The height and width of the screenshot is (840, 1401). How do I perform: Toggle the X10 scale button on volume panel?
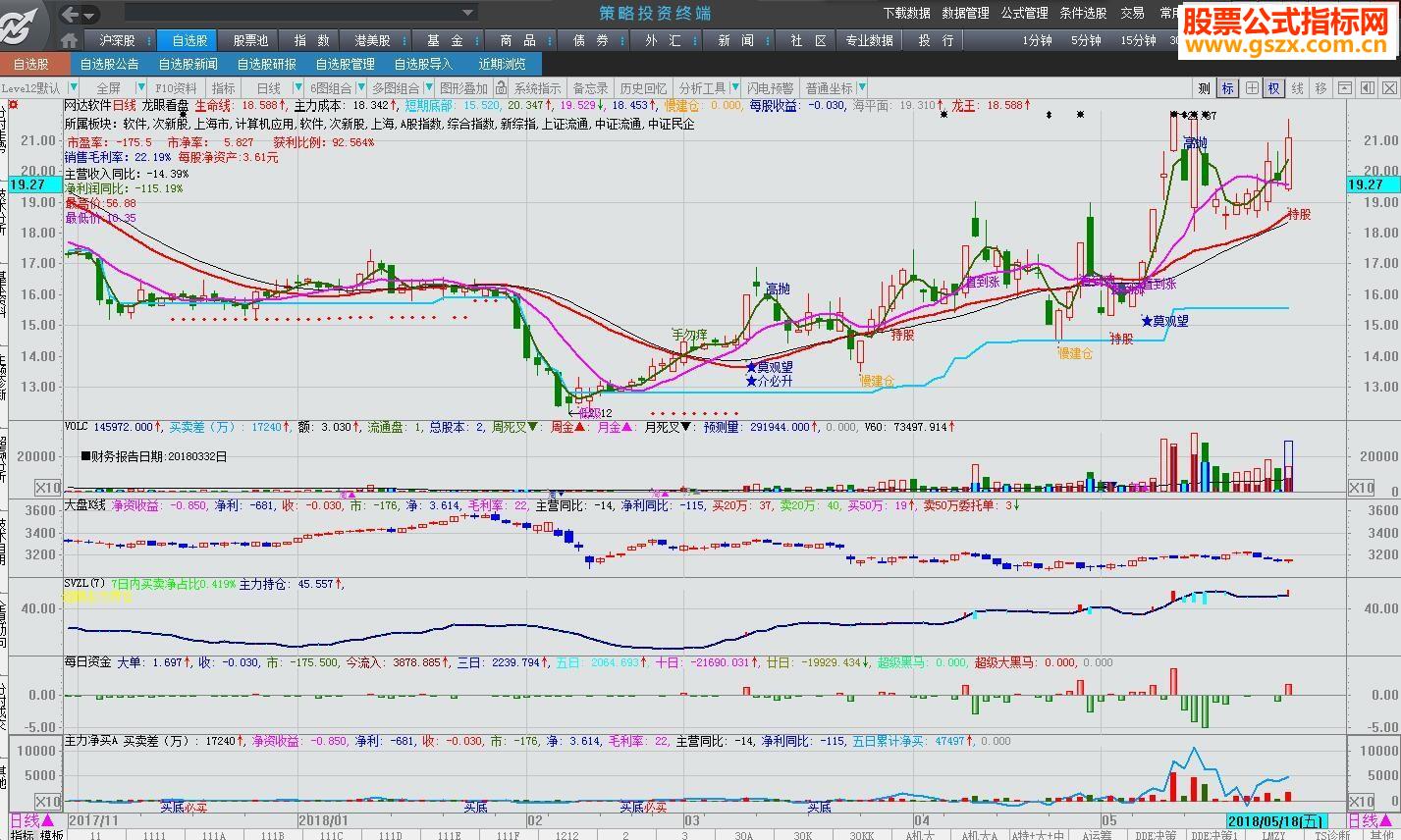tap(47, 488)
